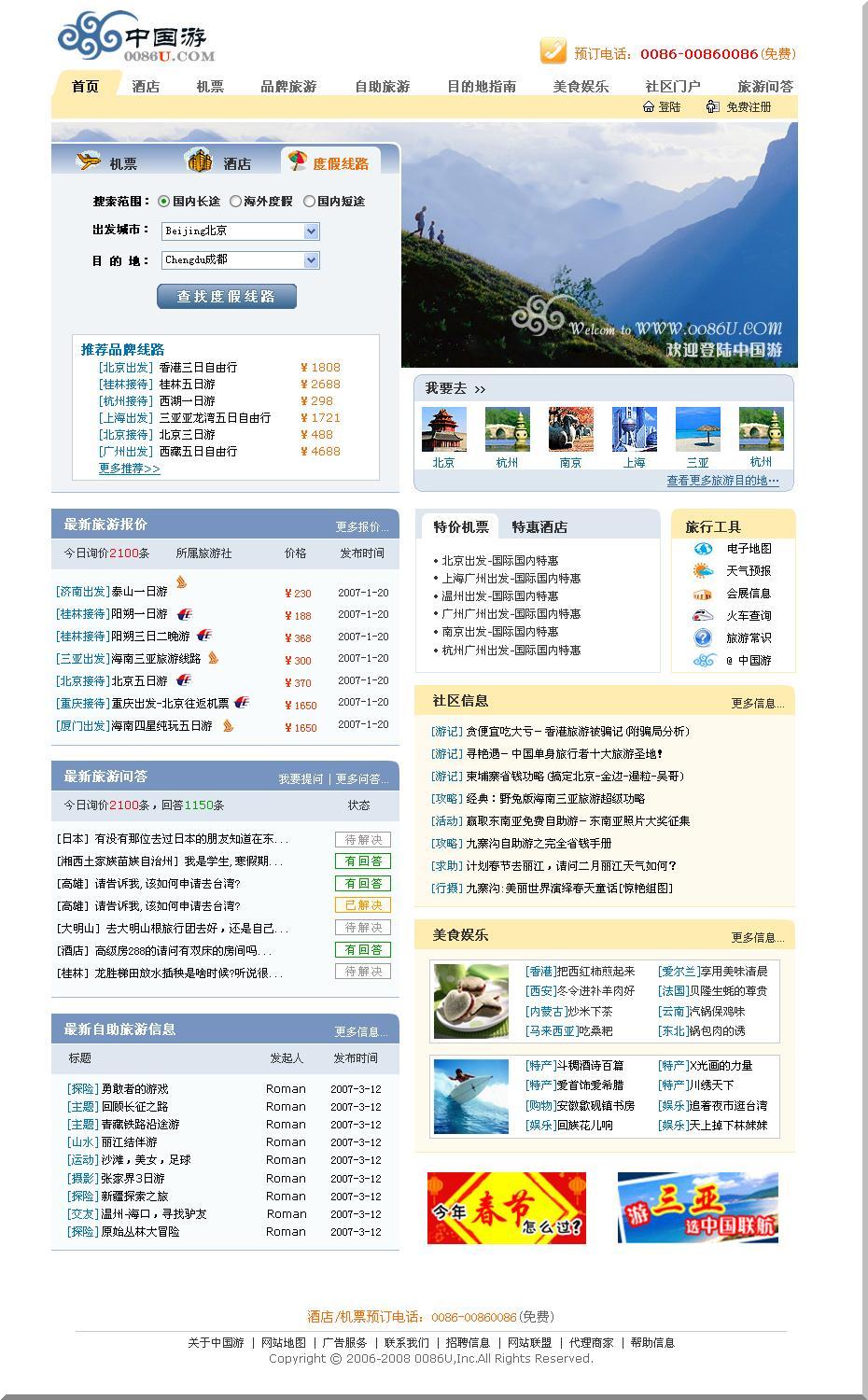Click the 电子地图 globe icon
The width and height of the screenshot is (868, 1400).
[703, 549]
